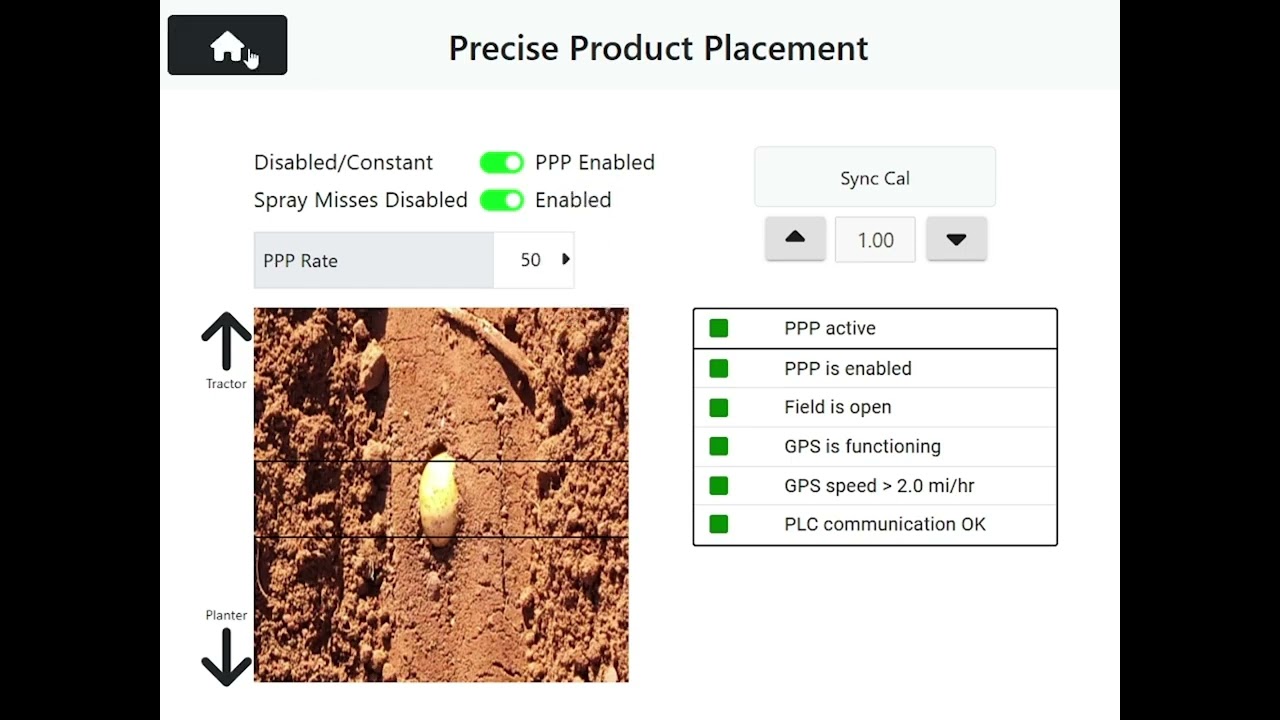The height and width of the screenshot is (720, 1280).
Task: Select the 'PPP is enabled' status text
Action: tap(848, 368)
